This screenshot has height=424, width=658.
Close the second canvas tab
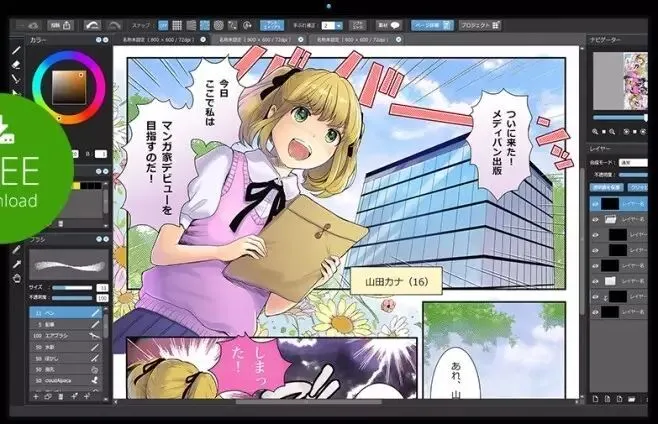point(301,39)
